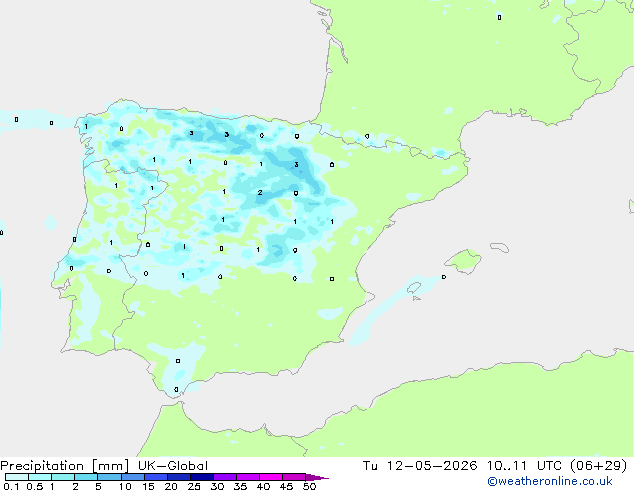The image size is (634, 490).
Task: Click the 0.1–0.5 mm palest legend swatch
Action: coord(17,477)
